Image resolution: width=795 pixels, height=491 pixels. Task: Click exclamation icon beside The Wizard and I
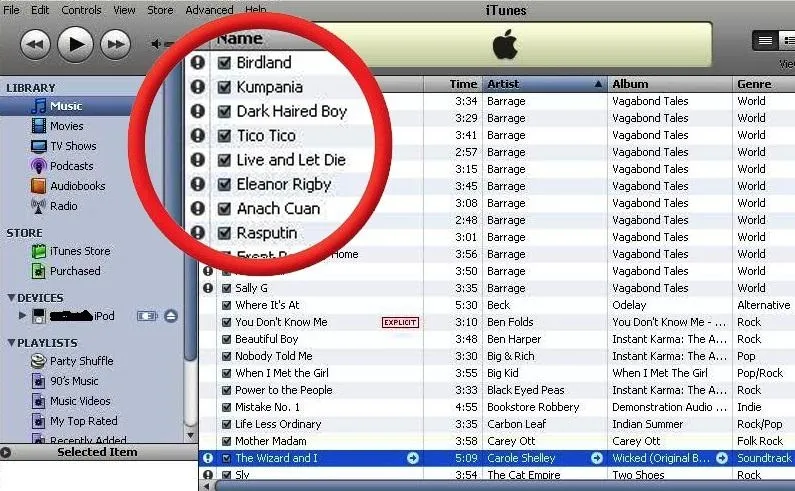[208, 458]
